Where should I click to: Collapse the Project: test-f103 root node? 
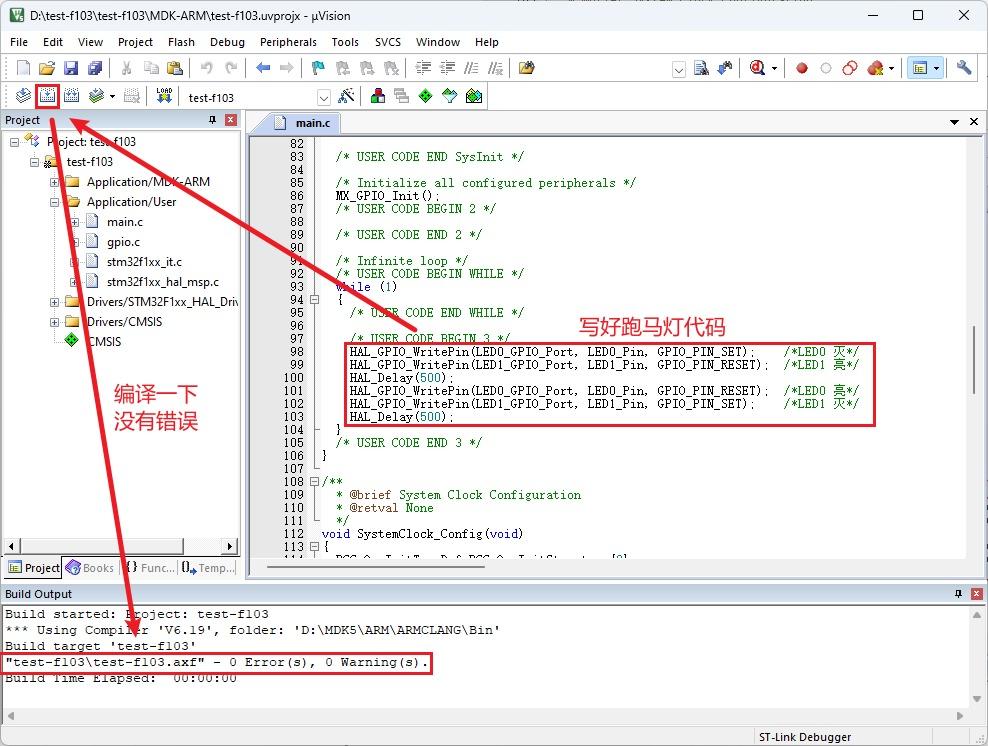[14, 142]
